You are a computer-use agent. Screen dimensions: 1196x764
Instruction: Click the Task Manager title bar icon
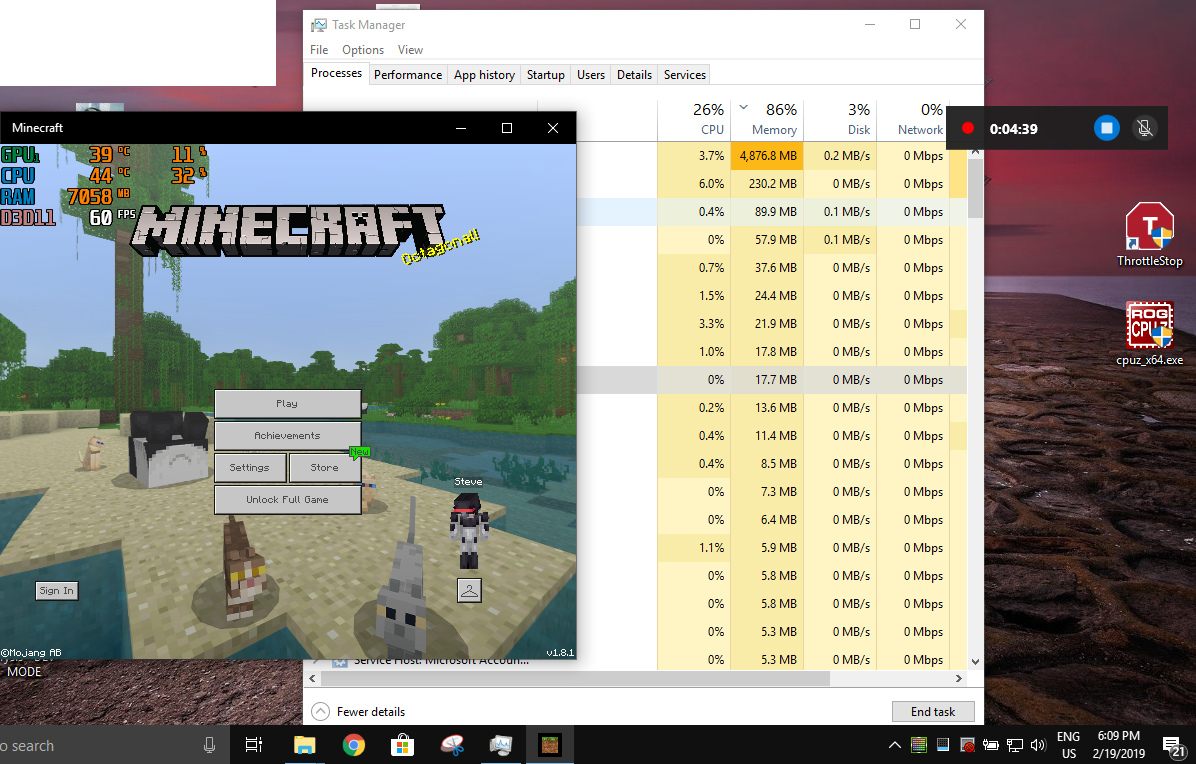click(319, 25)
